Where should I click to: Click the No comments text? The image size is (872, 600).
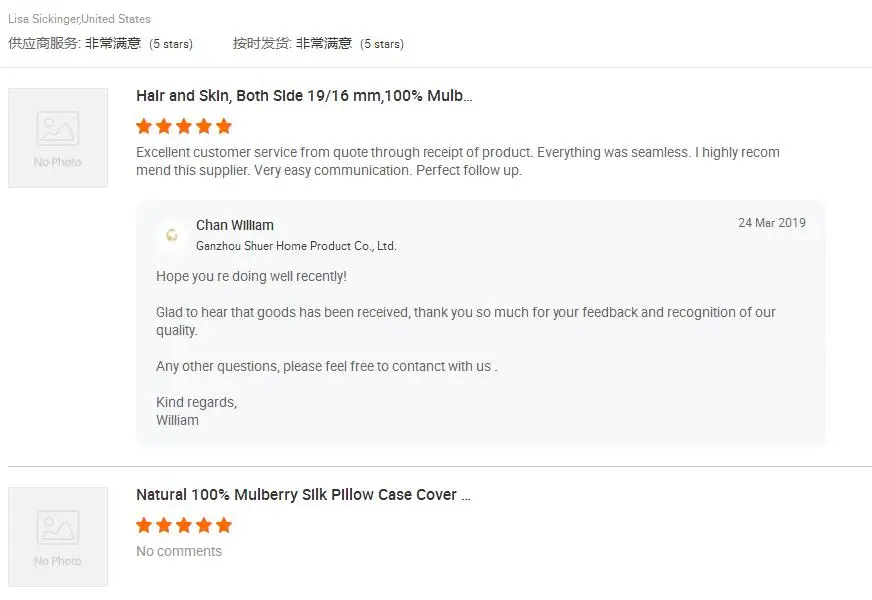pos(179,551)
